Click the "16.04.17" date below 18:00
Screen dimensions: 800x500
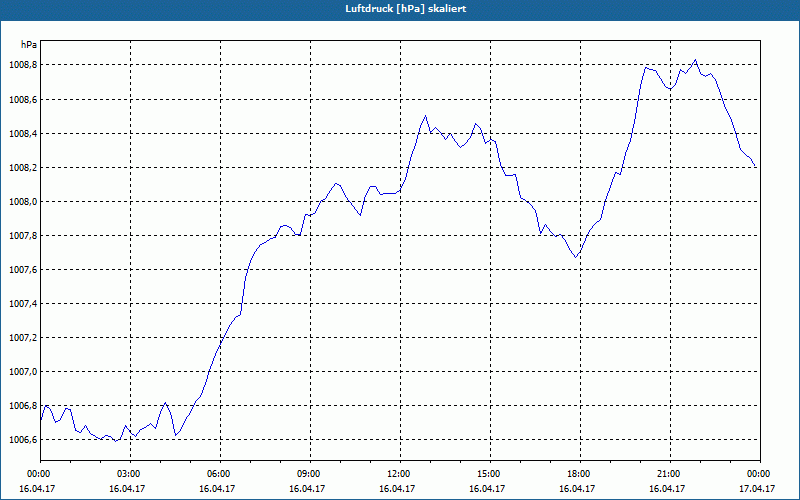[x=577, y=488]
